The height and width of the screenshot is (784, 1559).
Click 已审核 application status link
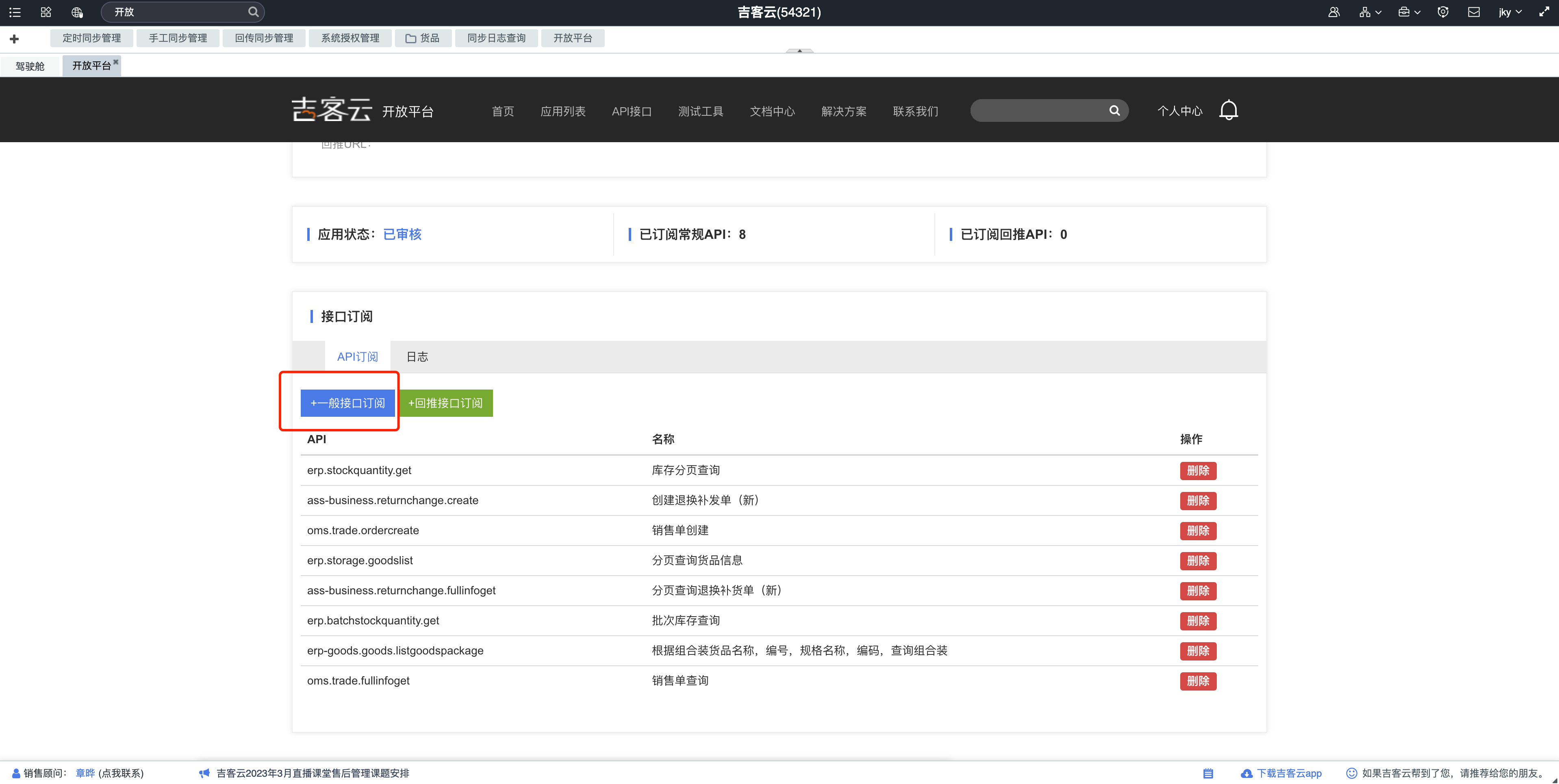click(402, 235)
